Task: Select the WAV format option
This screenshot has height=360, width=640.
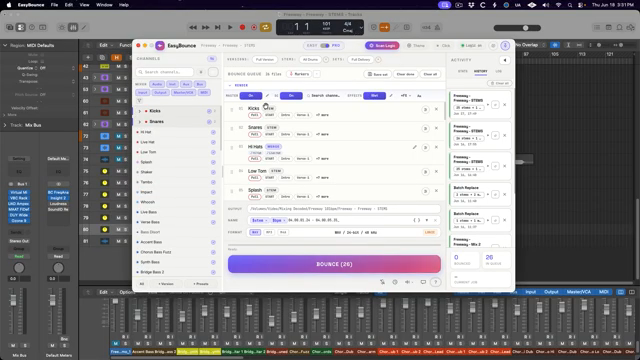Action: [255, 232]
